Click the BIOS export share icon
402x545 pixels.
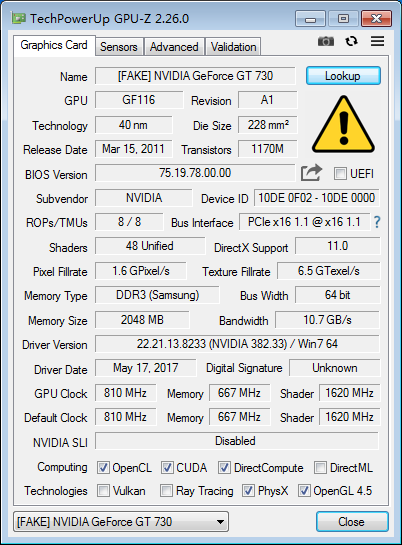click(311, 173)
